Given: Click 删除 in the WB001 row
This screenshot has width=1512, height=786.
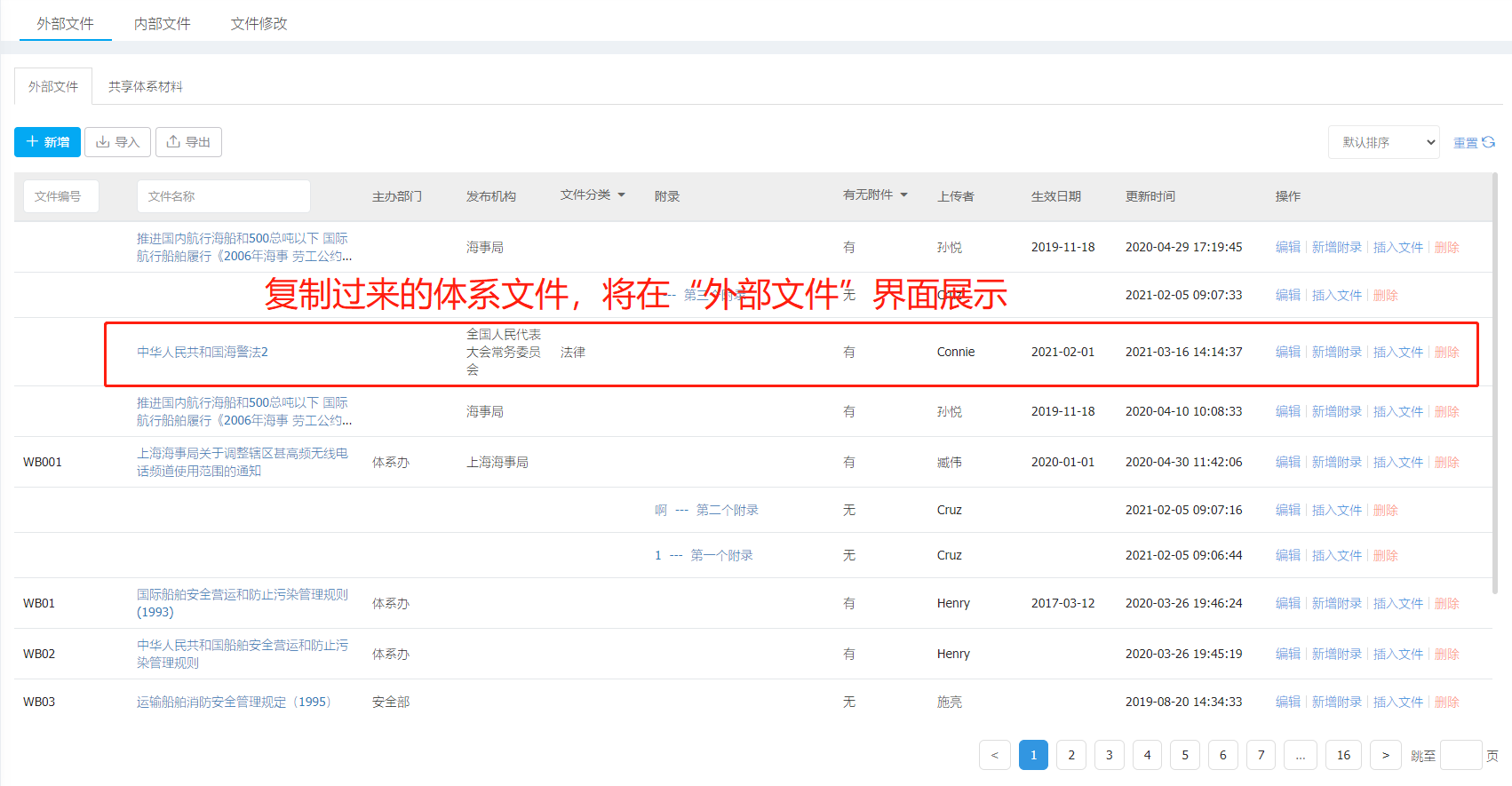Looking at the screenshot, I should (1447, 462).
